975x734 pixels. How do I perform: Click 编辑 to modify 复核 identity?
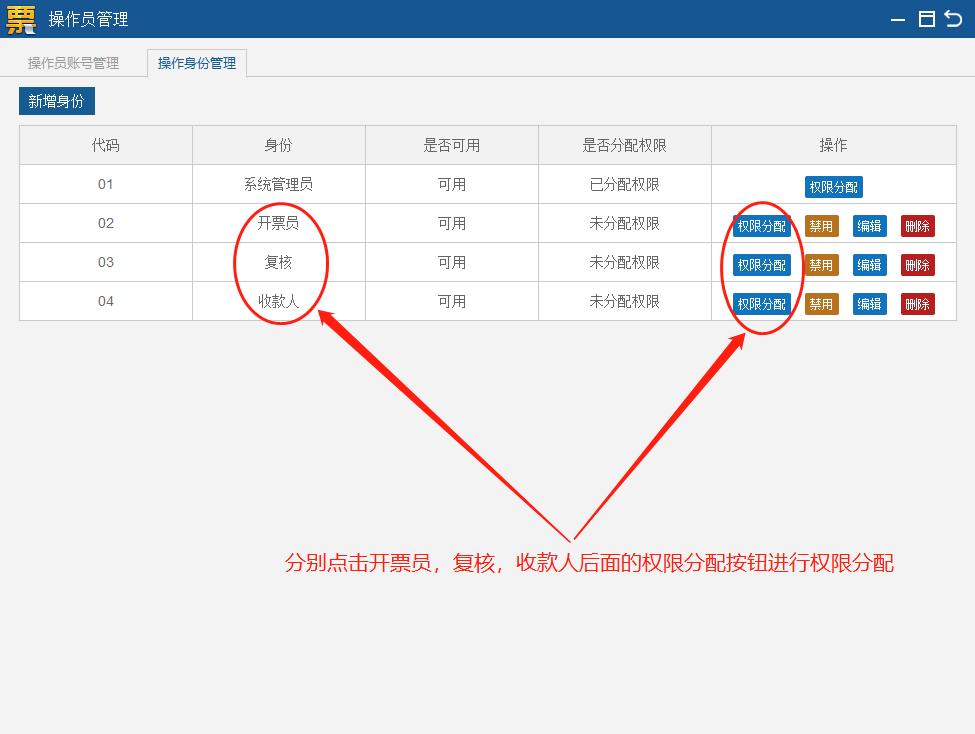tap(869, 264)
